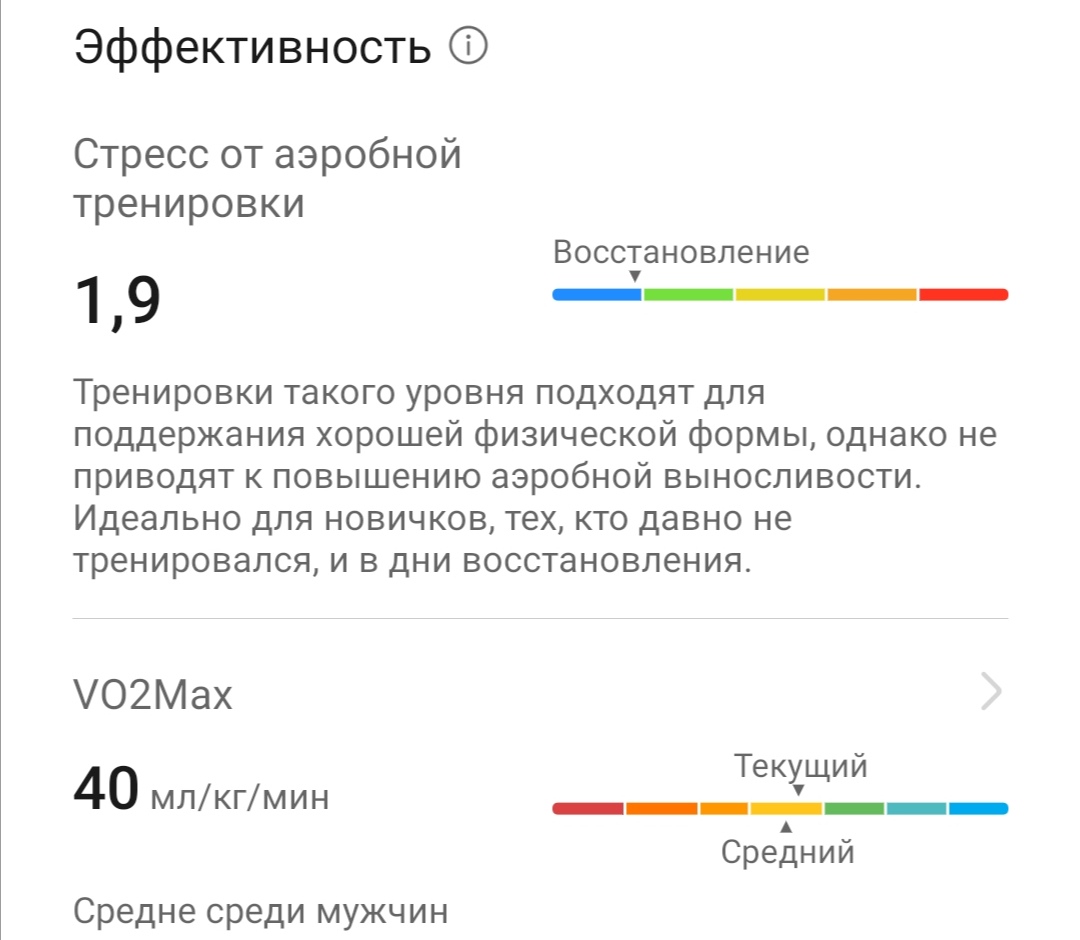Select the yellow segment of aerobic stress bar

[x=780, y=295]
